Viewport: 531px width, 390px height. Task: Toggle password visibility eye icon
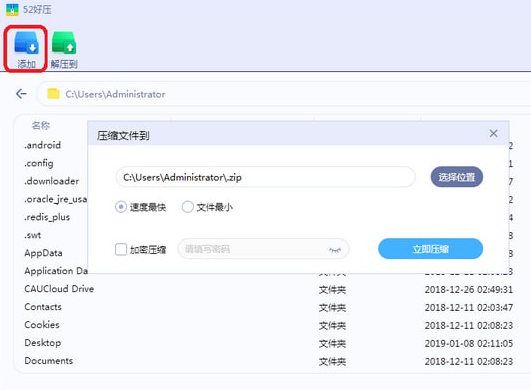(335, 250)
